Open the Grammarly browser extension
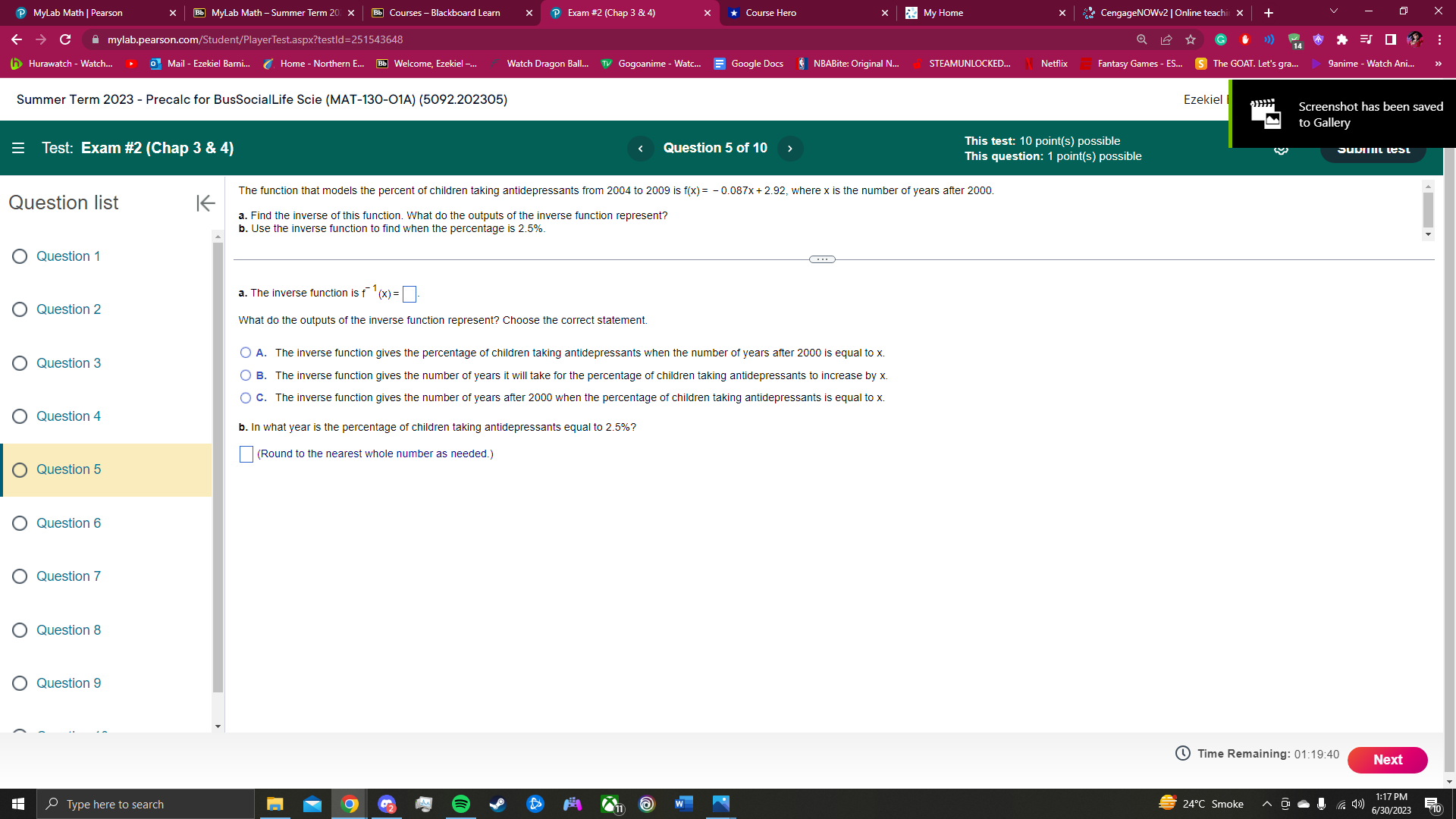 pos(1220,39)
